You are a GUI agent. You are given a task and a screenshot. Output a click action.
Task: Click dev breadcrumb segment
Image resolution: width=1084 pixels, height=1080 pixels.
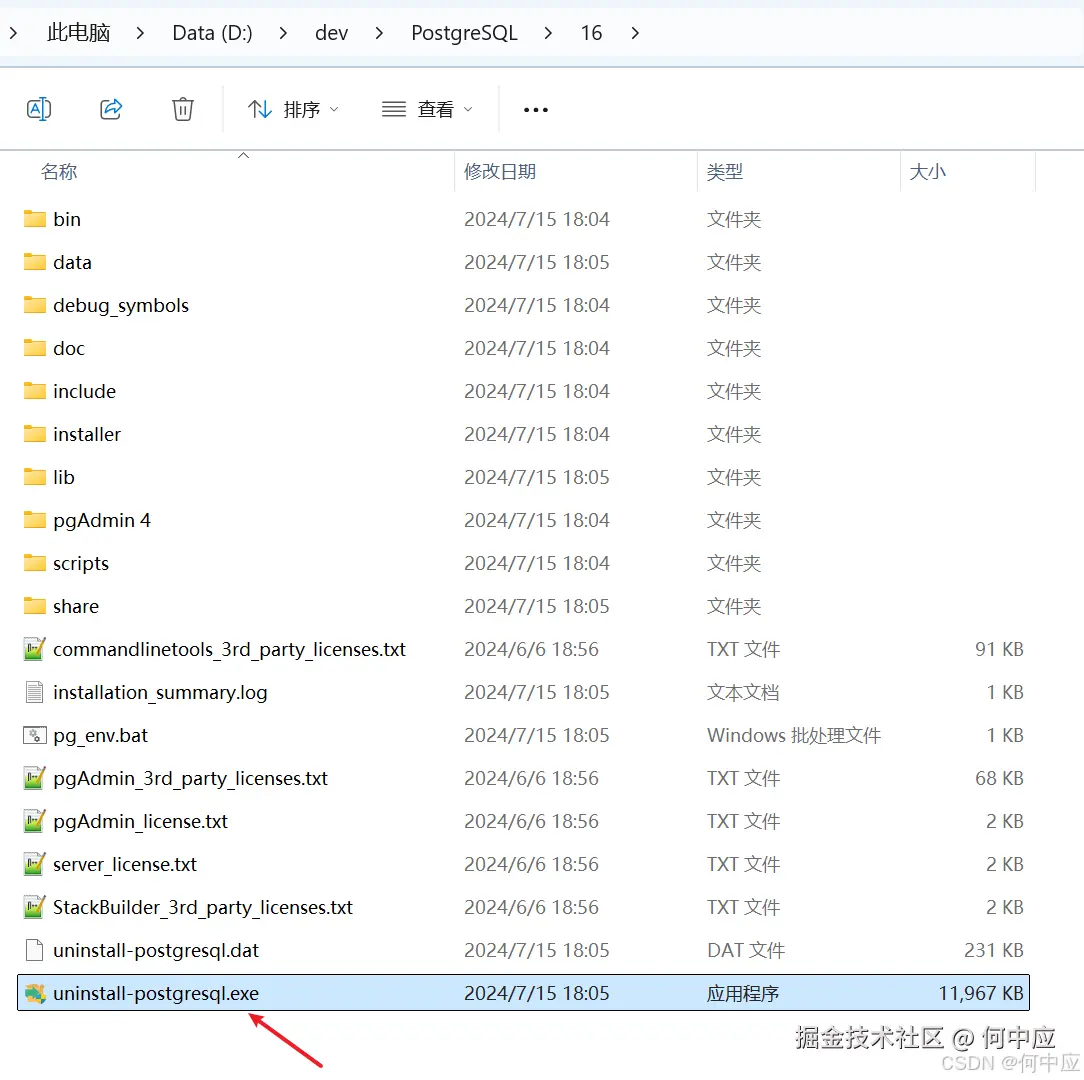pos(331,32)
